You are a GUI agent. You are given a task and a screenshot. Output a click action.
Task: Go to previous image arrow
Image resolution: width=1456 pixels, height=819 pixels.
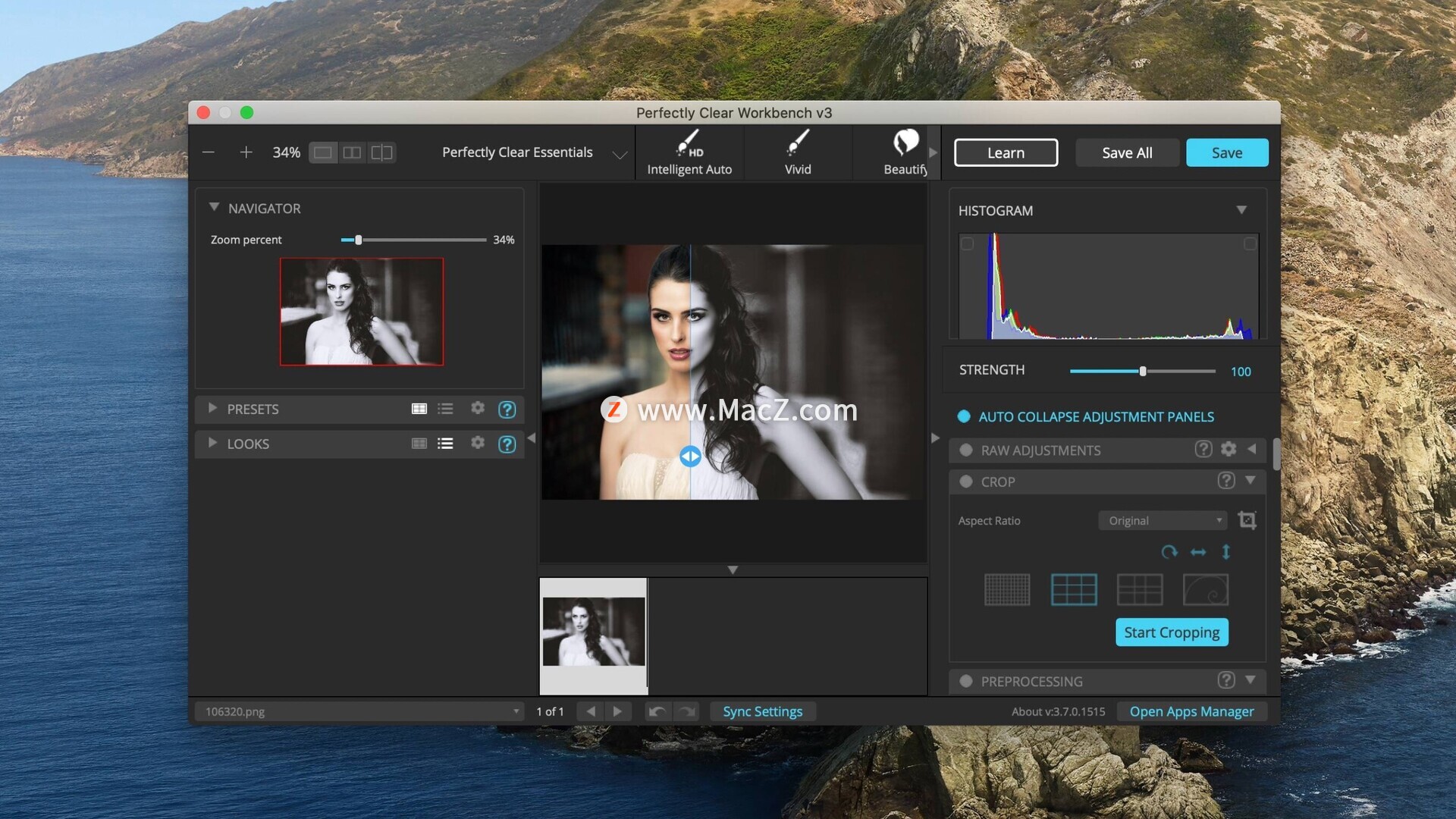point(591,711)
